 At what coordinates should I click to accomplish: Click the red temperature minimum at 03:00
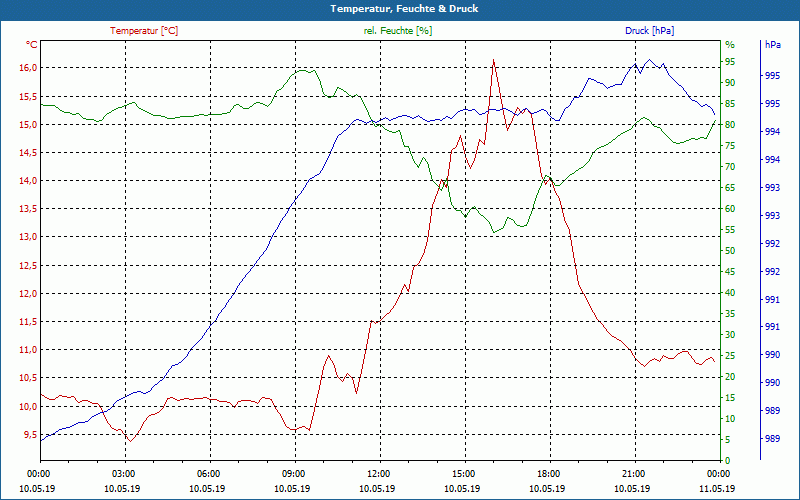point(130,441)
